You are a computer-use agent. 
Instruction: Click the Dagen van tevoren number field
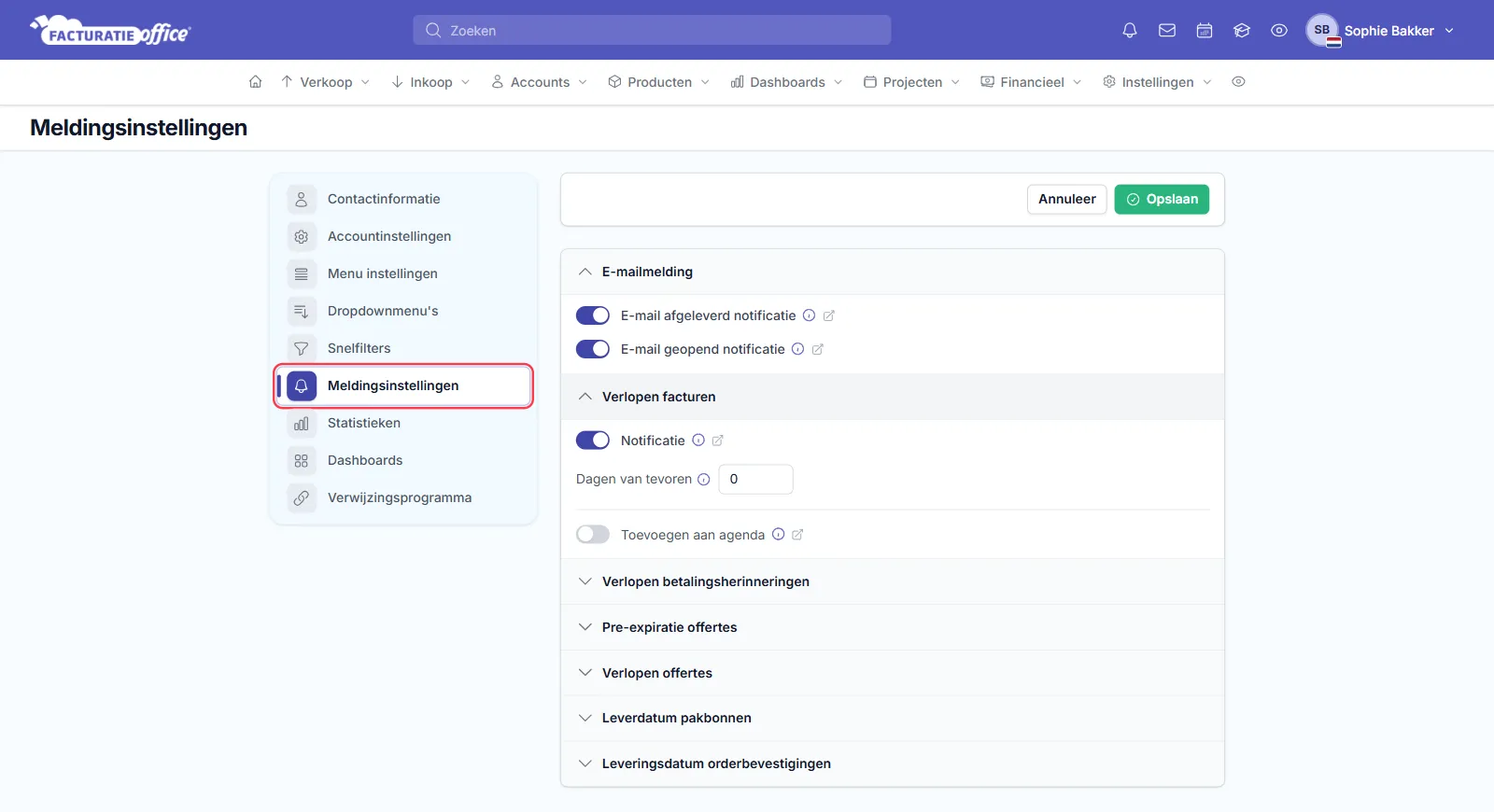click(755, 479)
